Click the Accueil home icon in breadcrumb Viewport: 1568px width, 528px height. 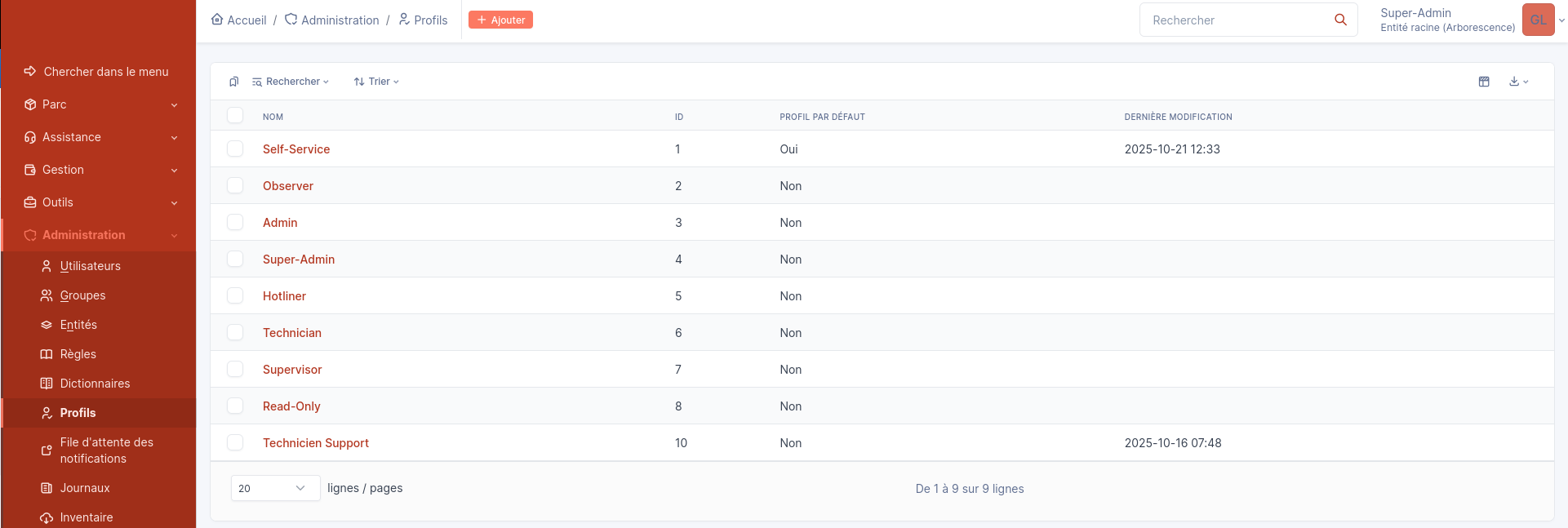(x=217, y=20)
